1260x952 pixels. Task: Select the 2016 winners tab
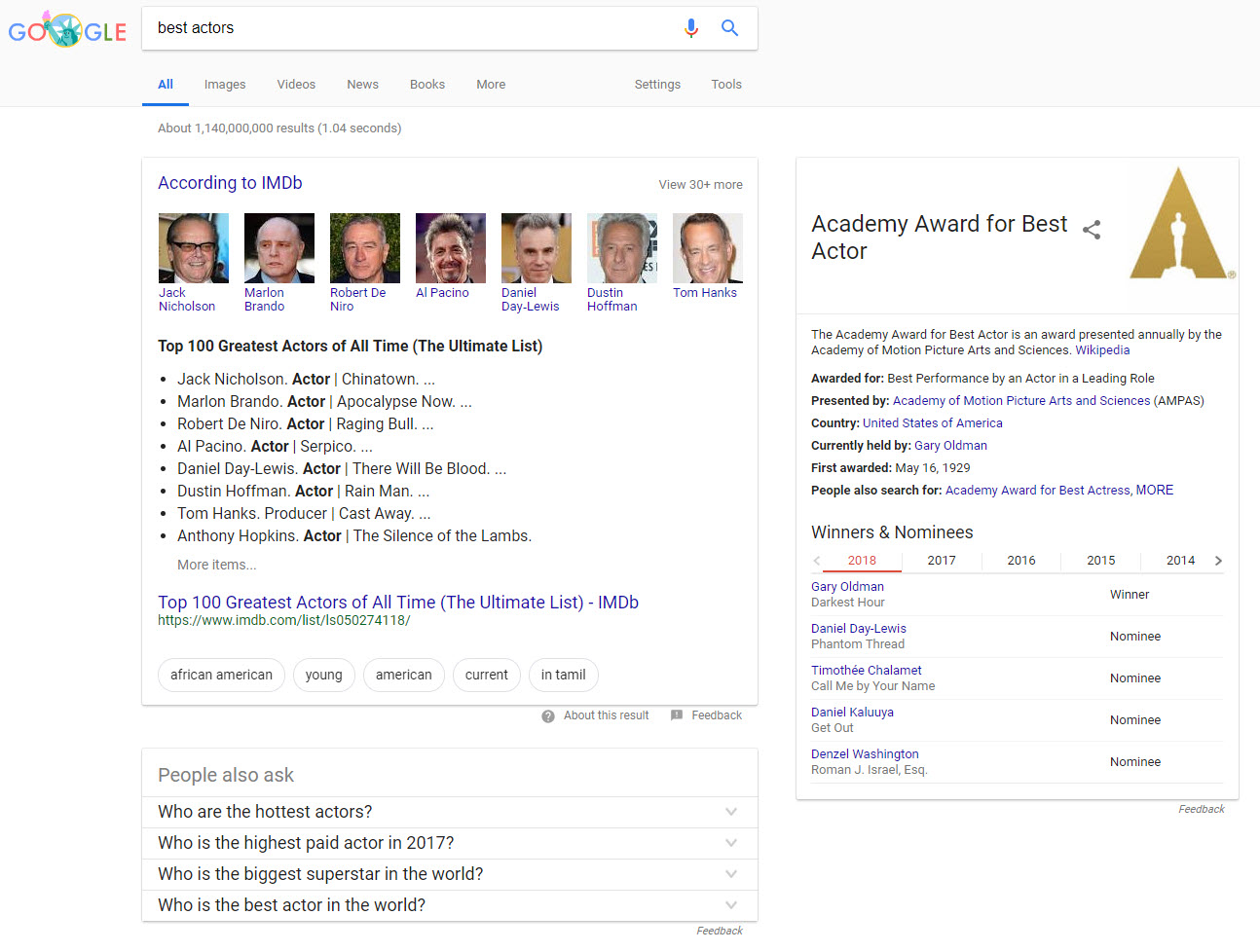(x=1021, y=561)
